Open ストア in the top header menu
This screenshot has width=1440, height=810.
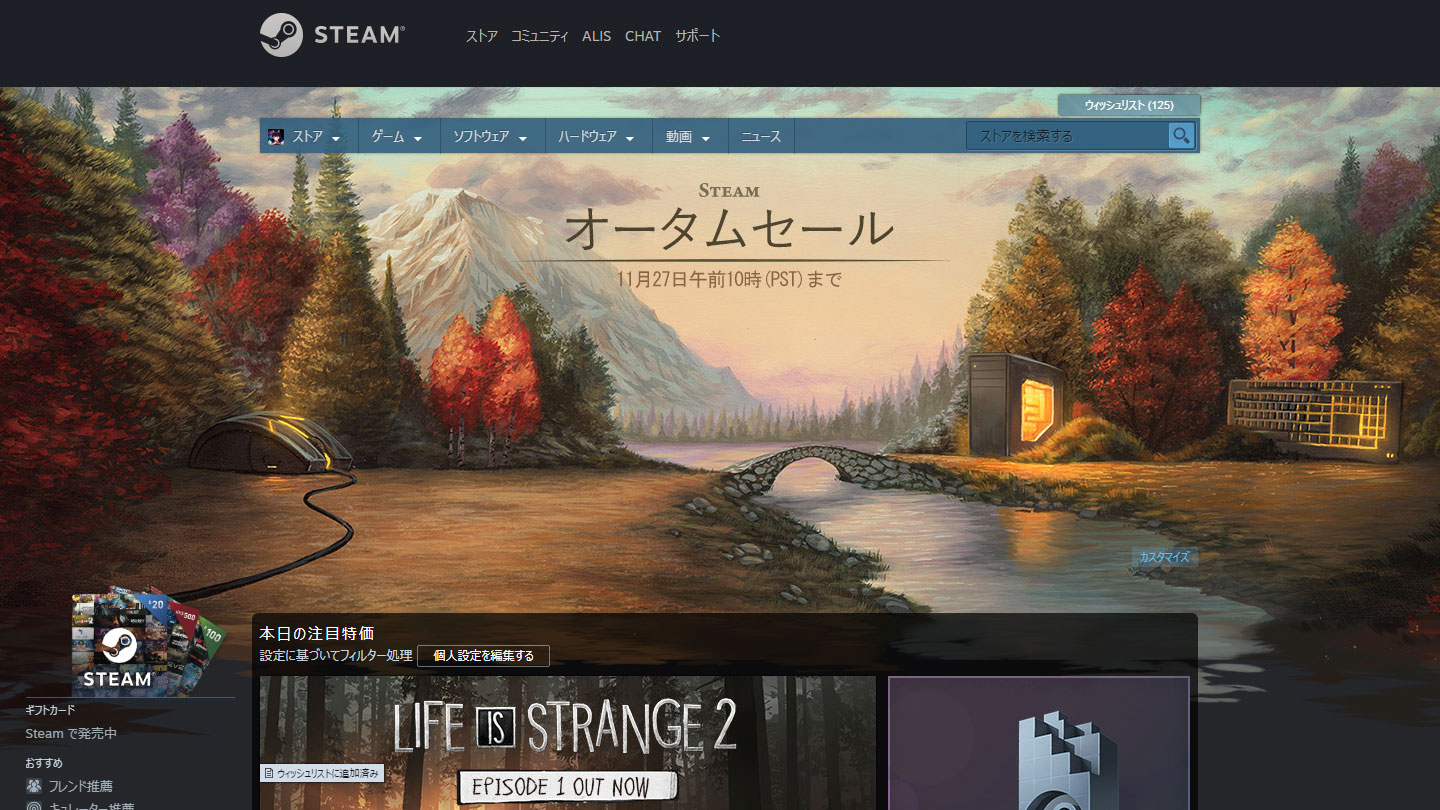pyautogui.click(x=482, y=36)
